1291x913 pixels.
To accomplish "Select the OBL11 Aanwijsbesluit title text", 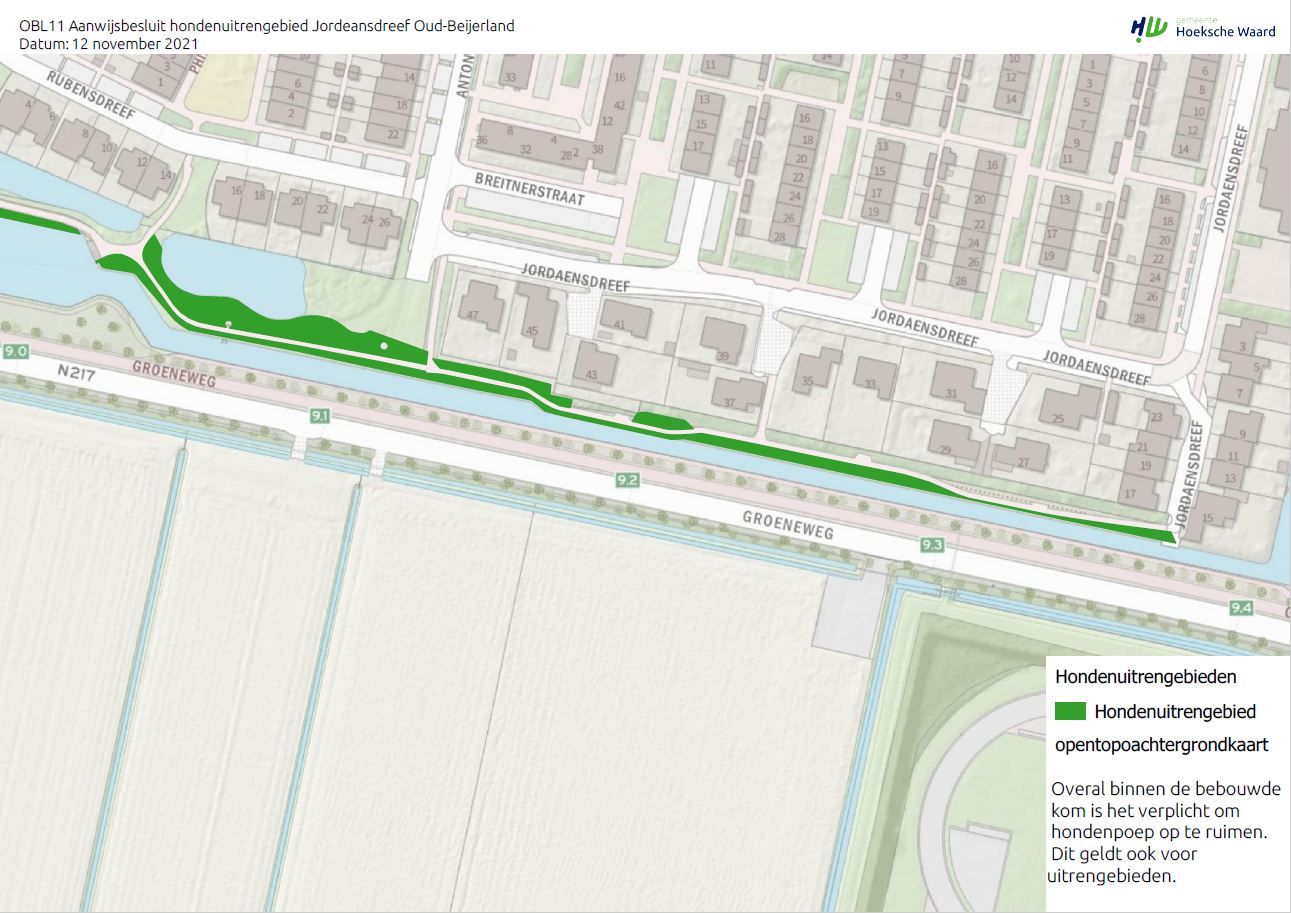I will click(x=267, y=26).
